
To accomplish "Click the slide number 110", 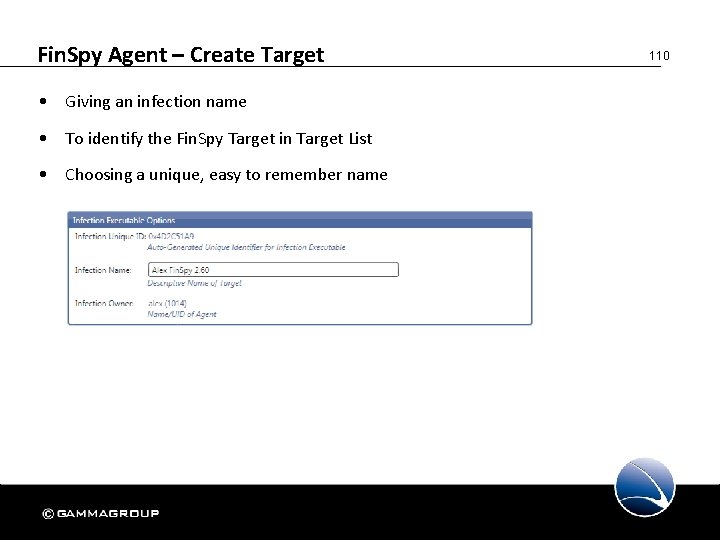I will click(659, 56).
